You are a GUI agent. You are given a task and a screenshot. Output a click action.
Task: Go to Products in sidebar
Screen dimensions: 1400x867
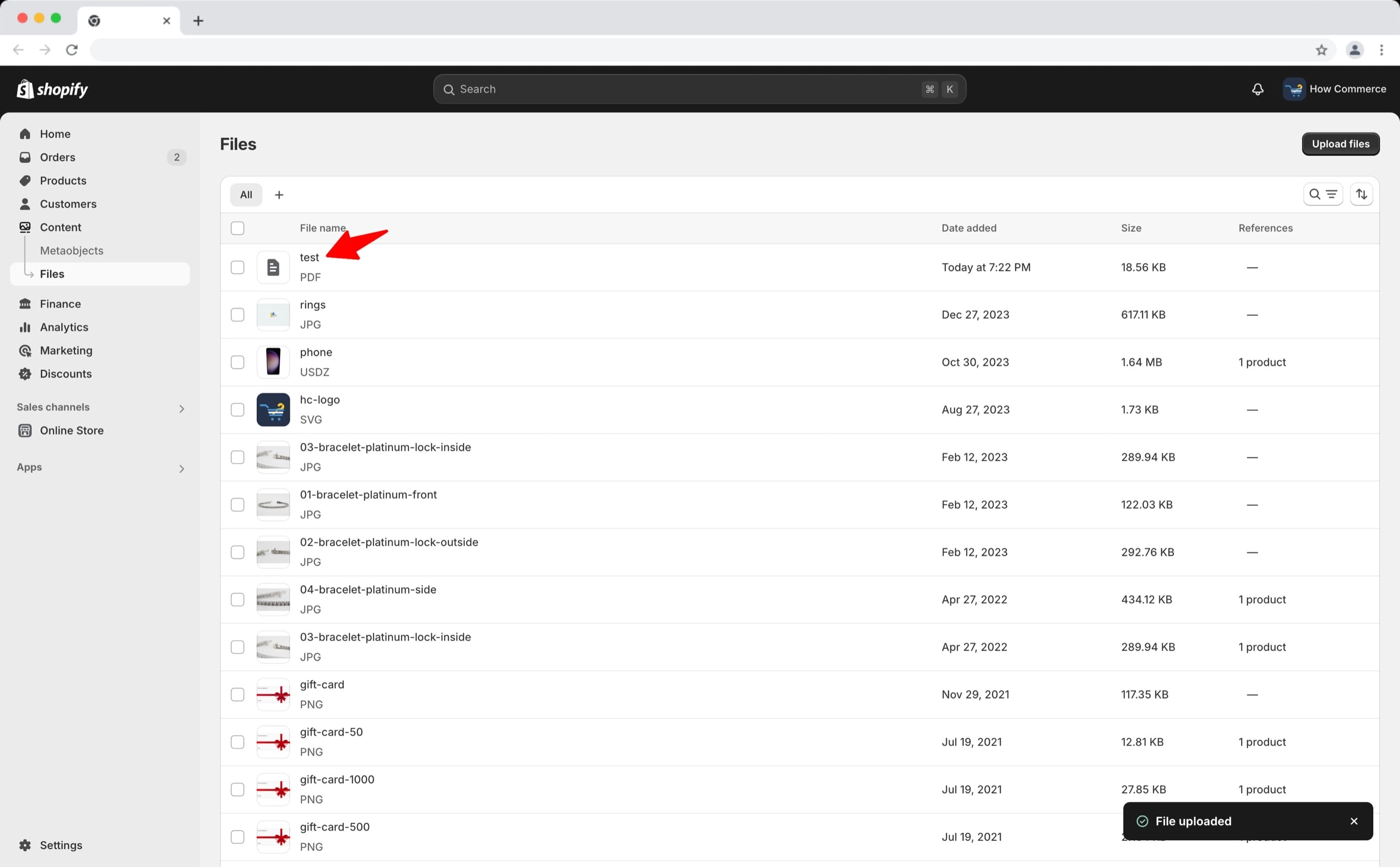click(63, 181)
